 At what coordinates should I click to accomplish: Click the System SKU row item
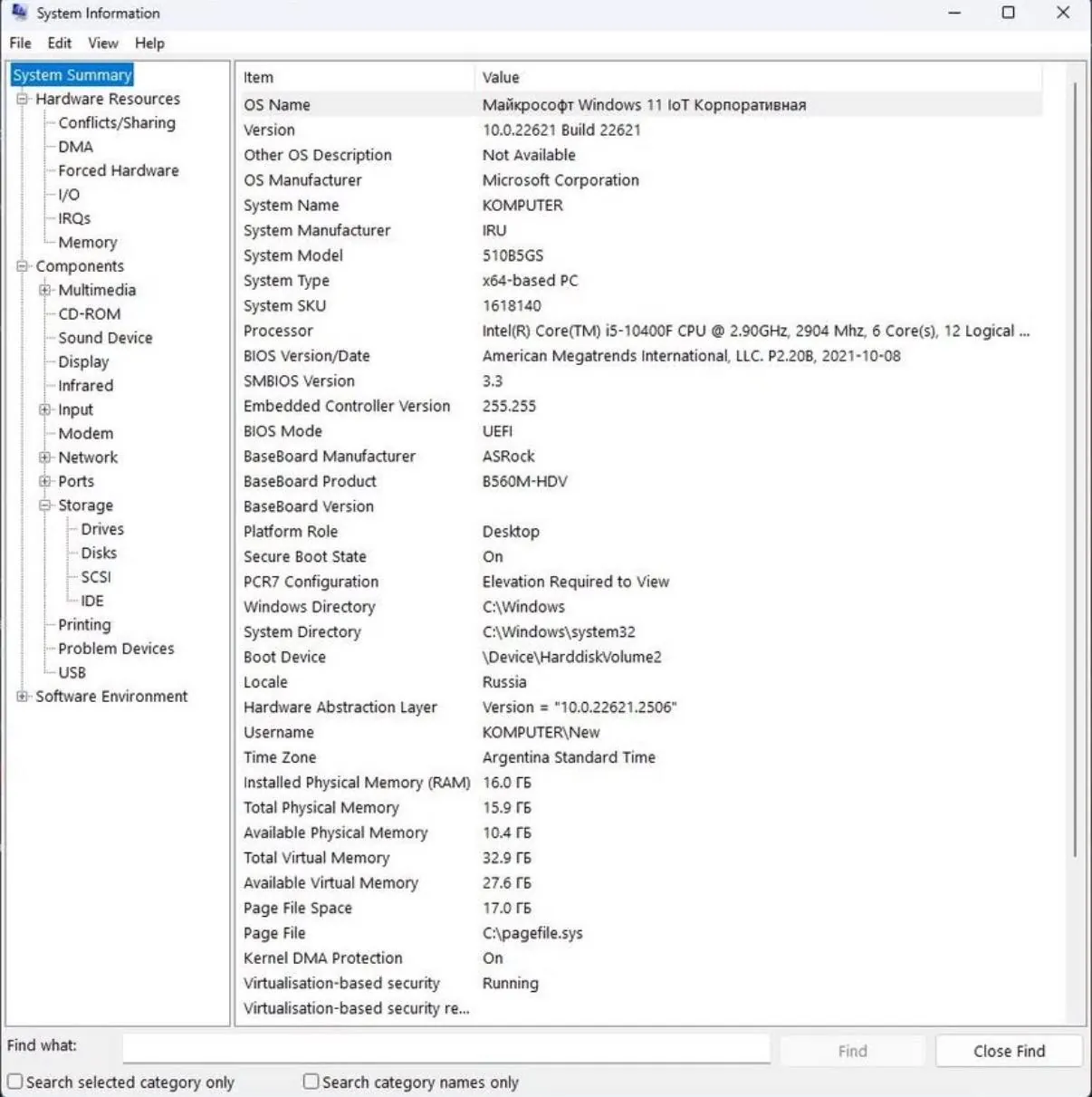point(284,306)
